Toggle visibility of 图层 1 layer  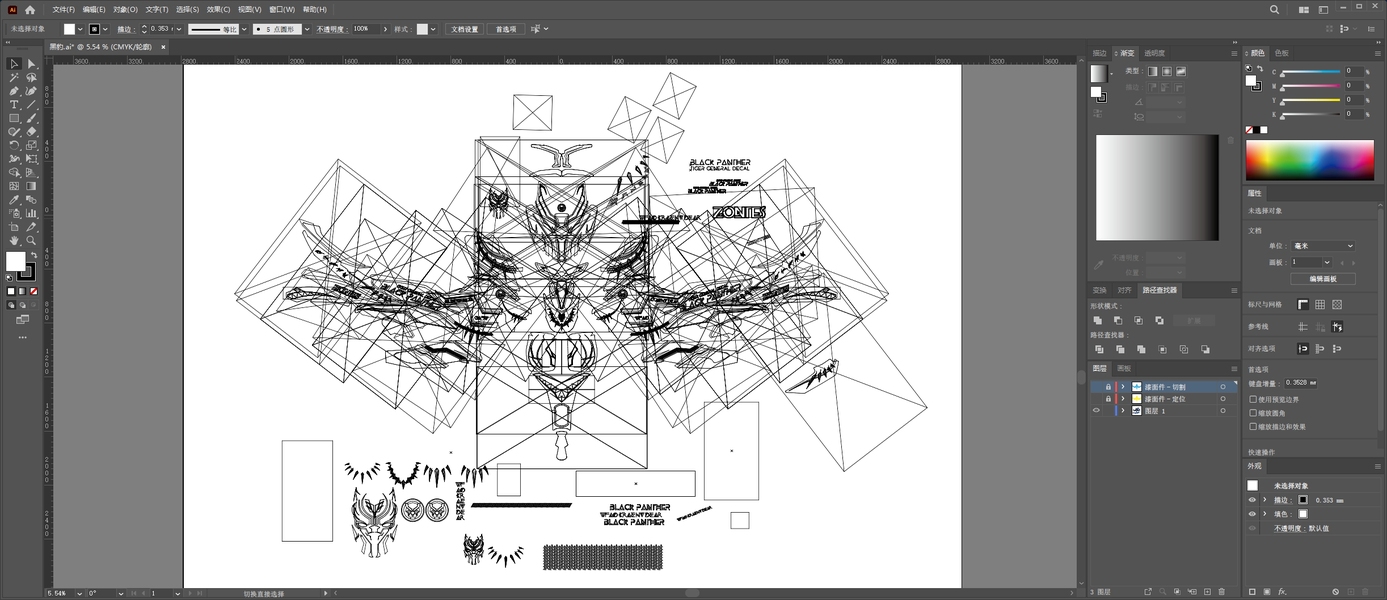[x=1096, y=411]
